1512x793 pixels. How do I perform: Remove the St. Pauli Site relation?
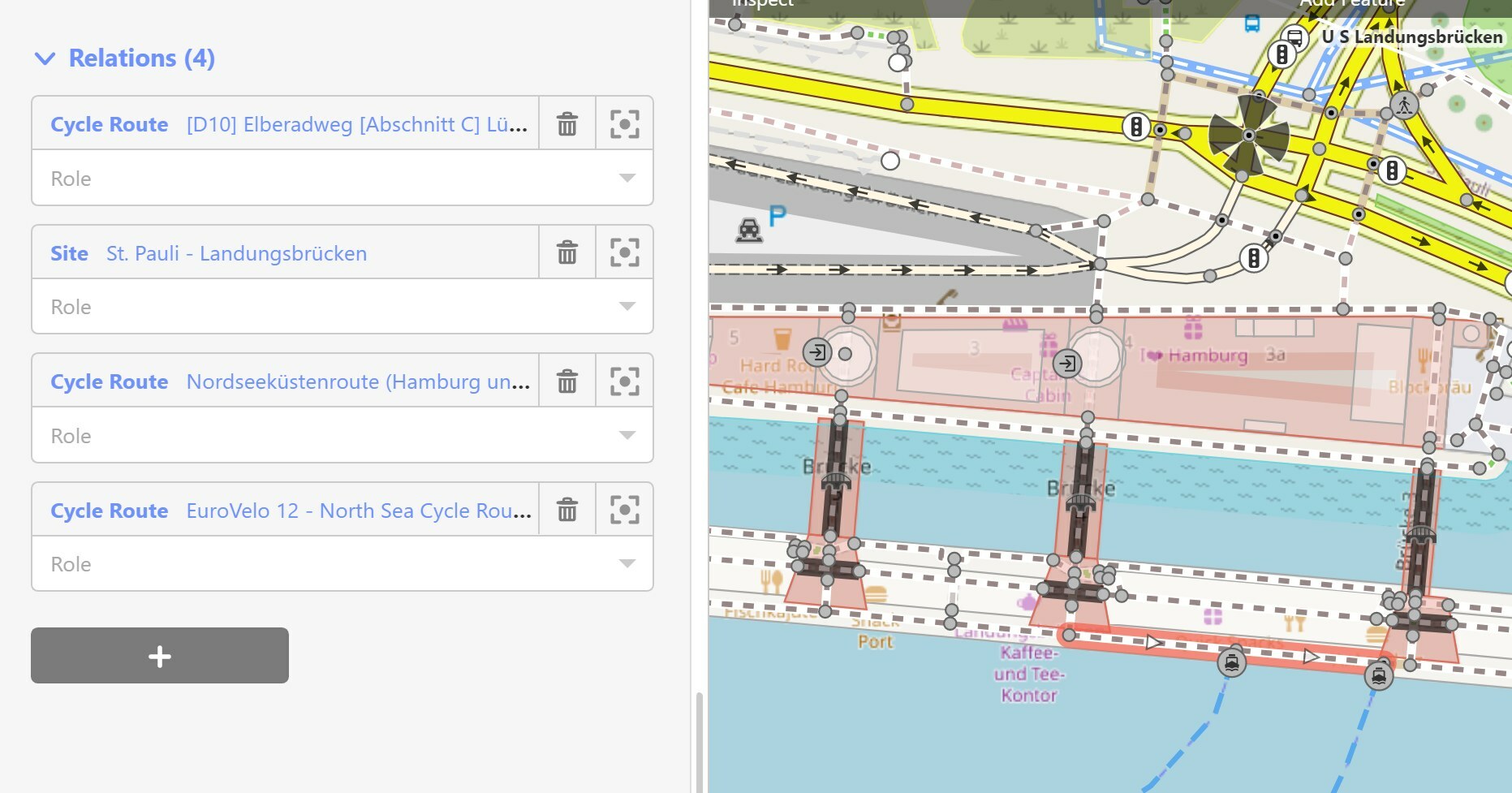[567, 253]
